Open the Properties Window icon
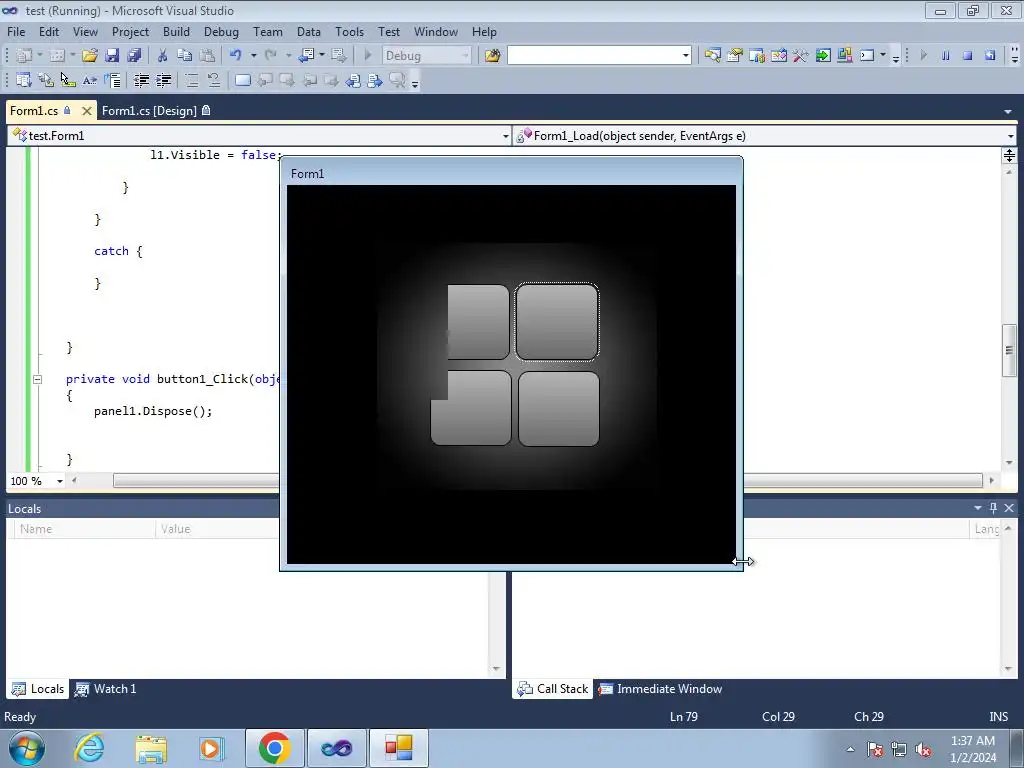 (734, 56)
